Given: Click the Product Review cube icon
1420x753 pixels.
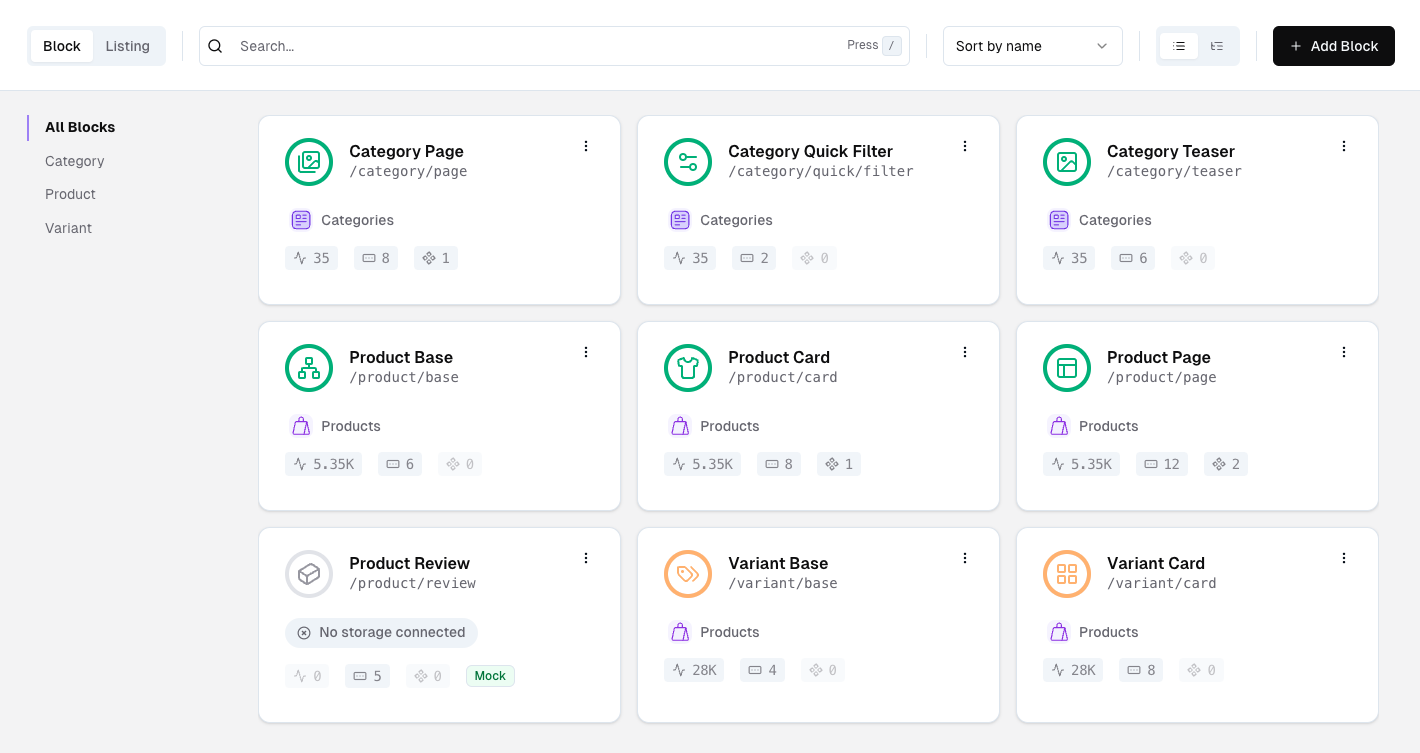Looking at the screenshot, I should click(309, 574).
